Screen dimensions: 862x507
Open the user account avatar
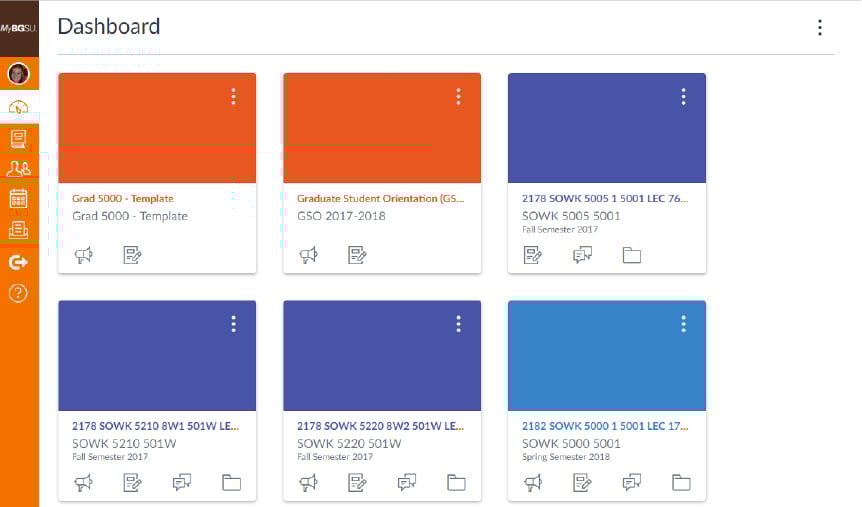pos(18,74)
